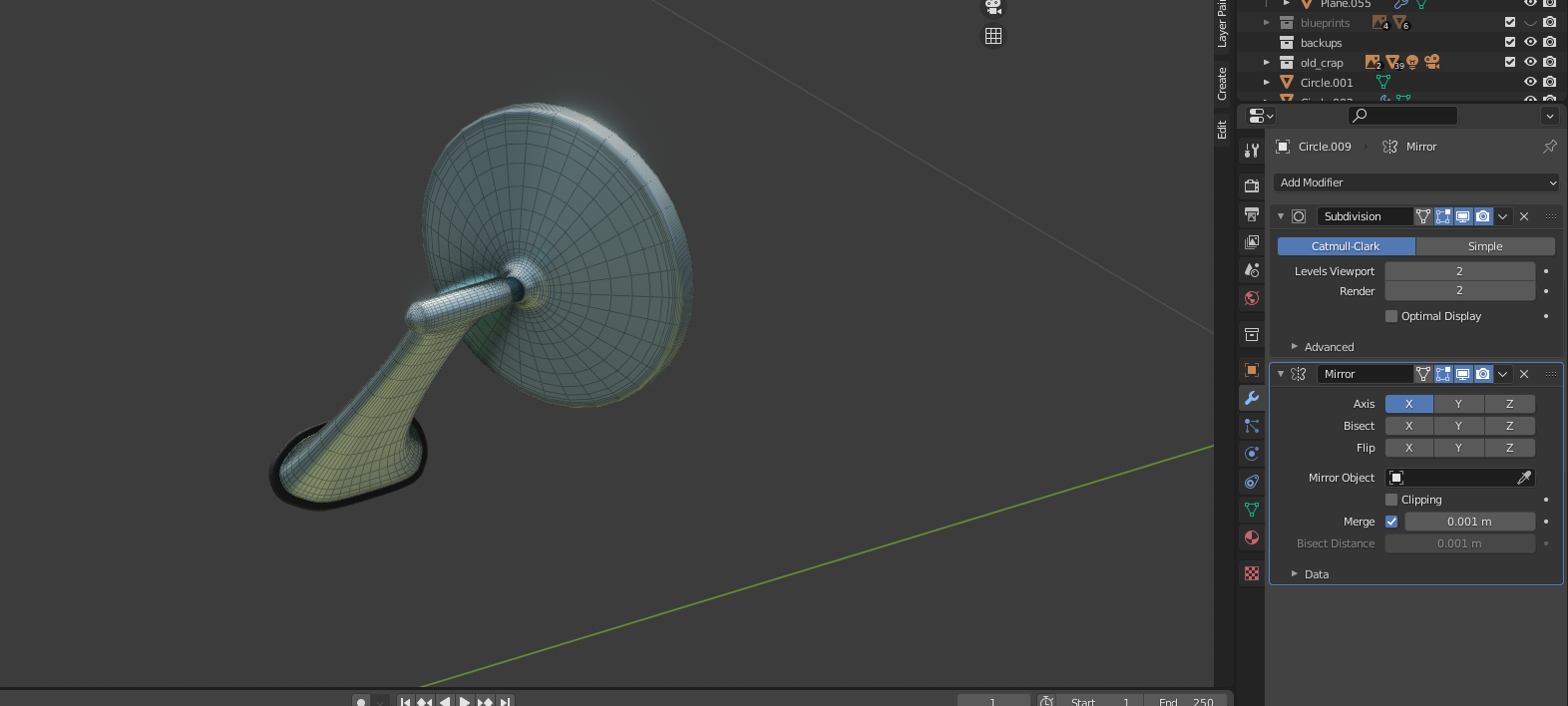Open the Material properties tab
Screen dimensions: 1568x706
1252,537
